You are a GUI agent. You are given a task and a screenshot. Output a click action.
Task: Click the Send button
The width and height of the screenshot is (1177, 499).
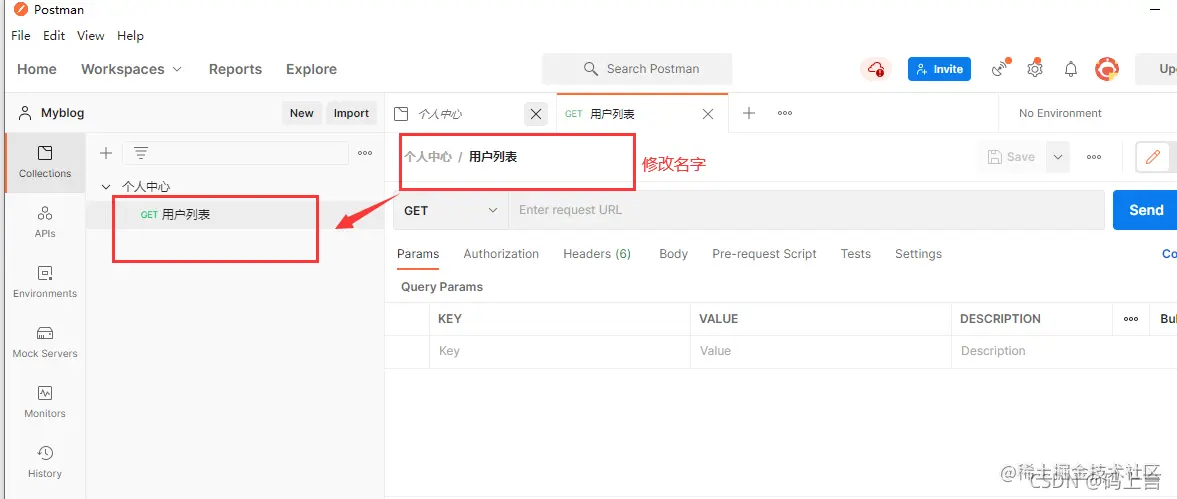(1145, 210)
